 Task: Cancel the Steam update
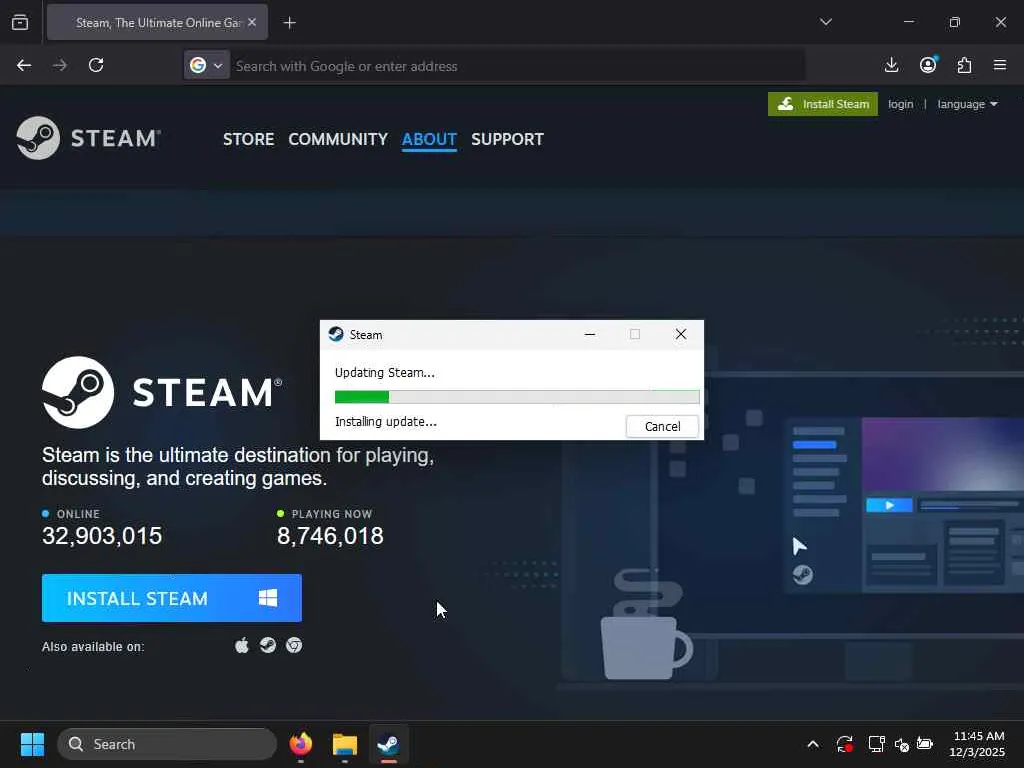[x=662, y=426]
